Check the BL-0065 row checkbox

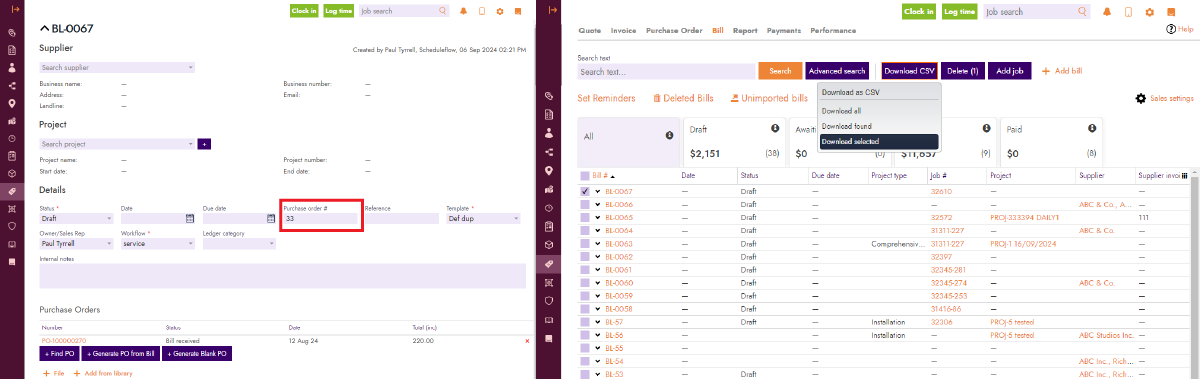click(585, 217)
